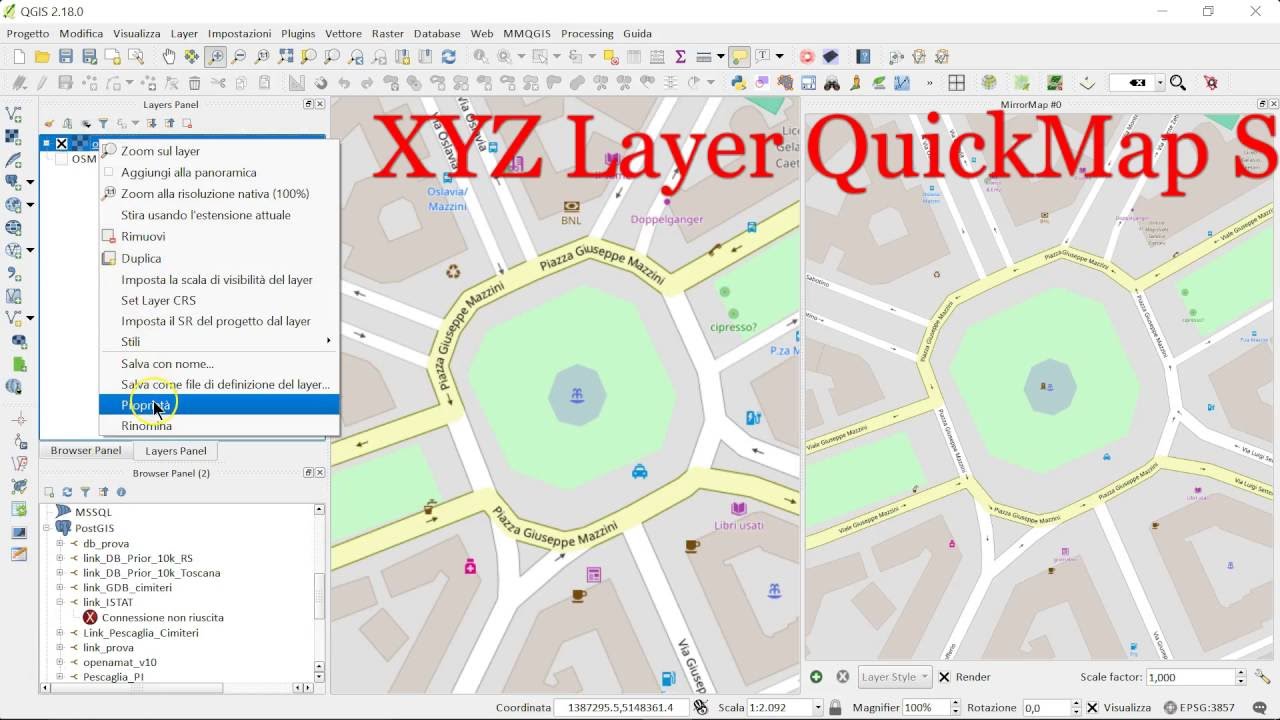The width and height of the screenshot is (1280, 720).
Task: Open the Identify Features tool
Action: pos(481,57)
